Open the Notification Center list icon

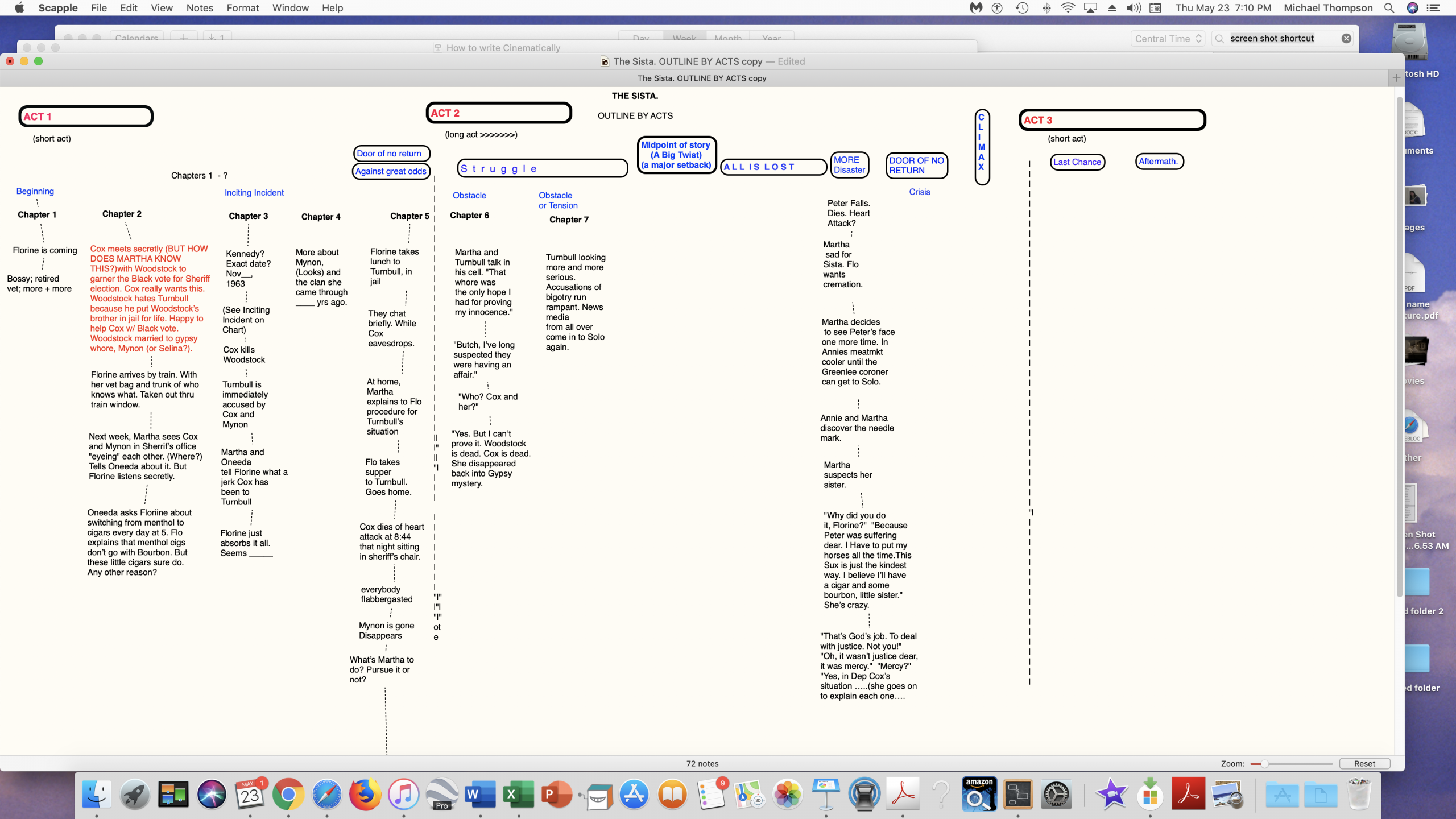click(1433, 8)
